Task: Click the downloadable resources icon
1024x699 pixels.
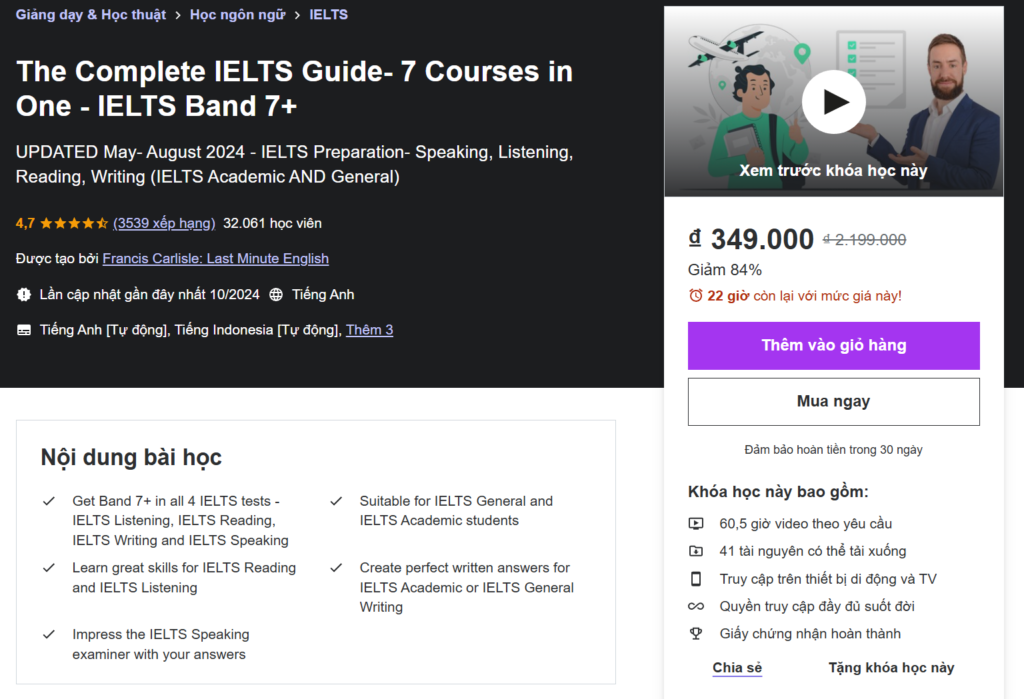Action: 697,551
